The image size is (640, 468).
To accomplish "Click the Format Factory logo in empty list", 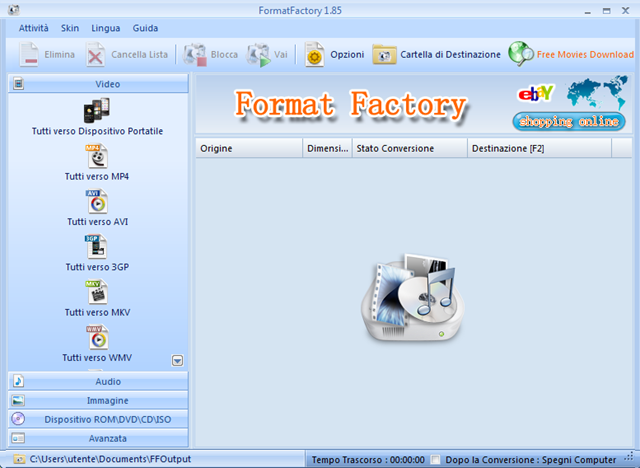I will [413, 297].
